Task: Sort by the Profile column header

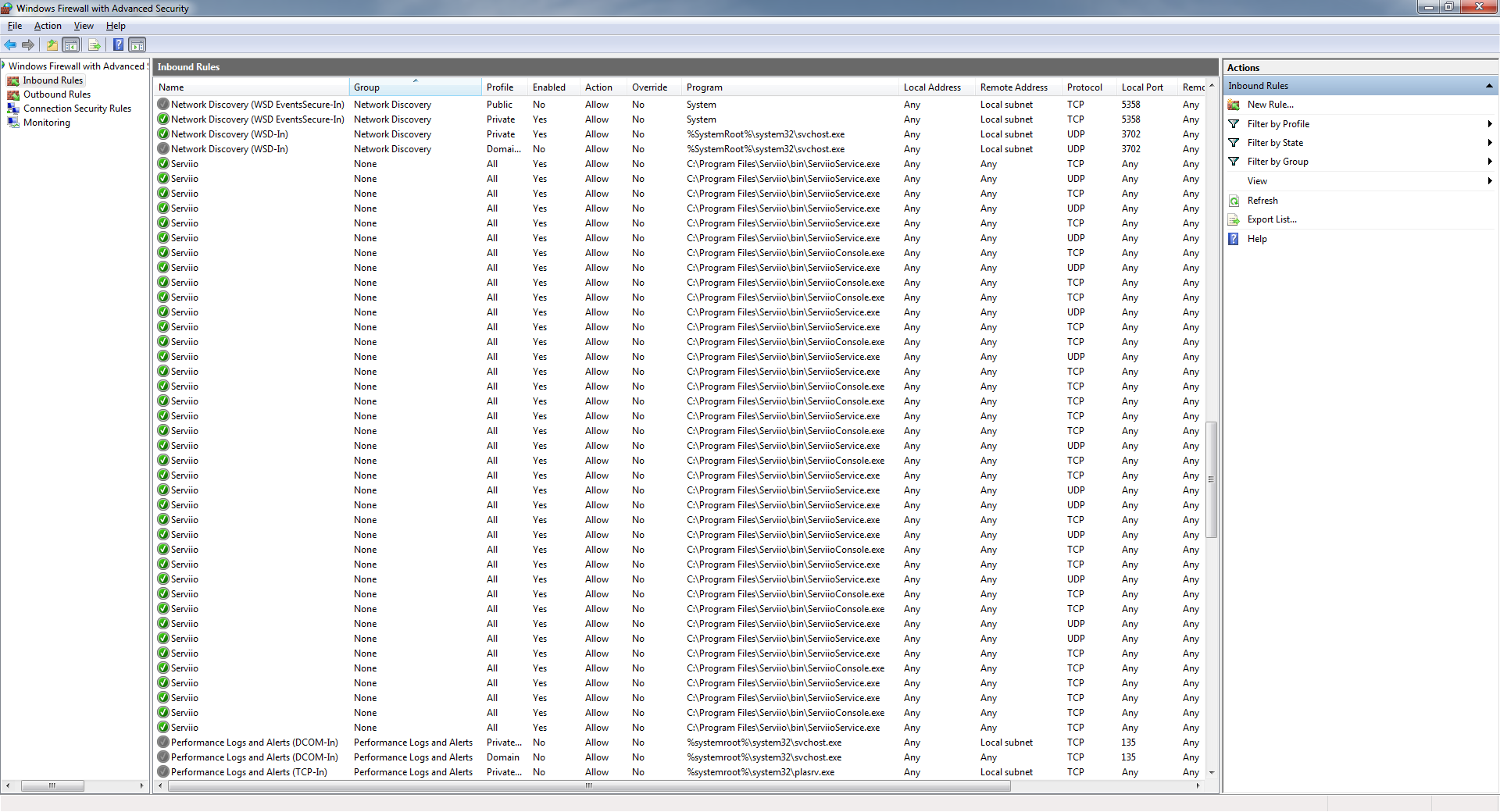Action: click(505, 87)
